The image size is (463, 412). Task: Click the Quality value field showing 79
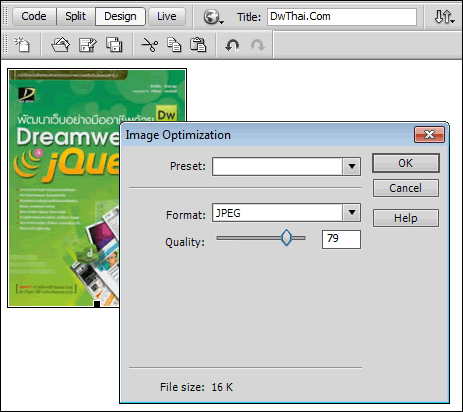pos(341,239)
